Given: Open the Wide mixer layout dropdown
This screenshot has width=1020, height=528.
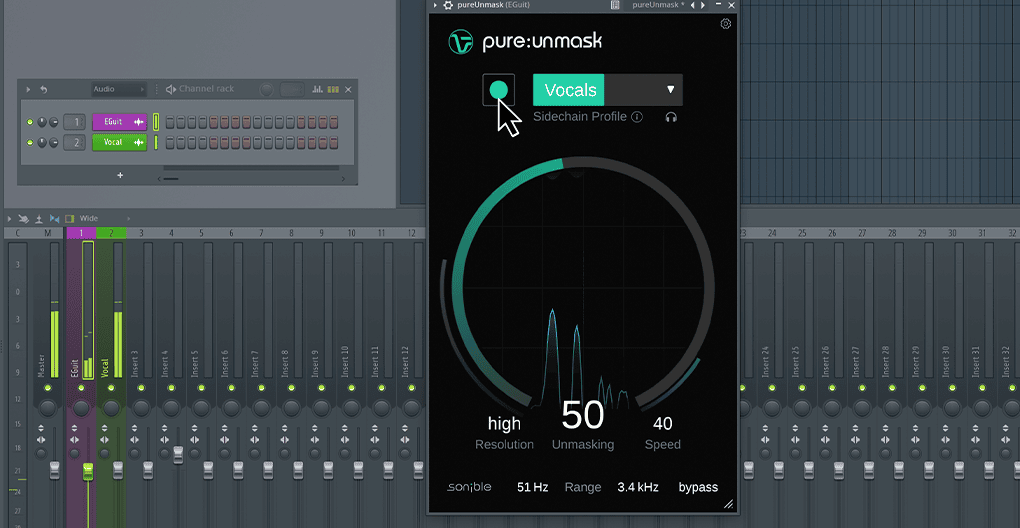Looking at the screenshot, I should tap(104, 218).
